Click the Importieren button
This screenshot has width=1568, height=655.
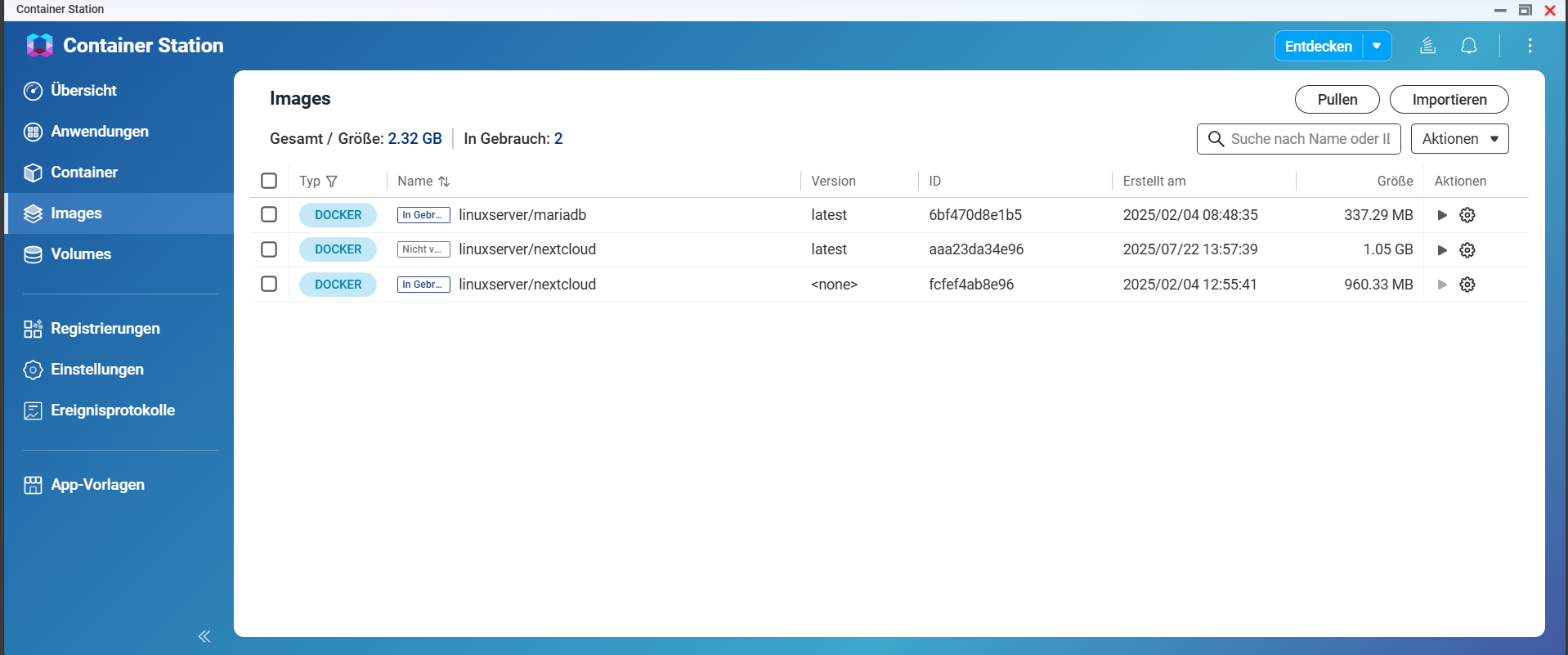1449,100
